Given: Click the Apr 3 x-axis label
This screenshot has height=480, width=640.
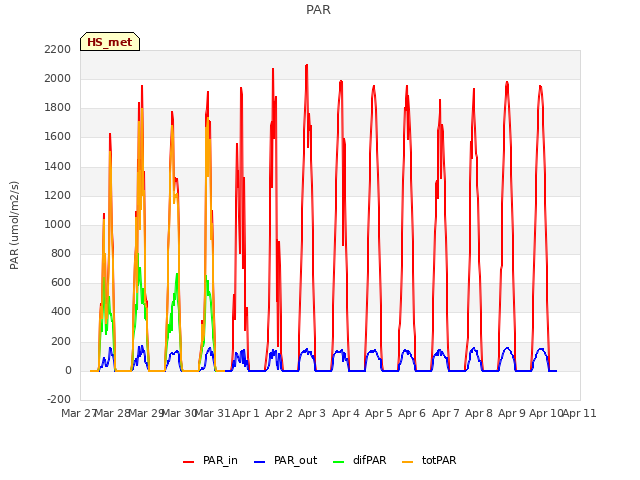Looking at the screenshot, I should pos(312,413).
